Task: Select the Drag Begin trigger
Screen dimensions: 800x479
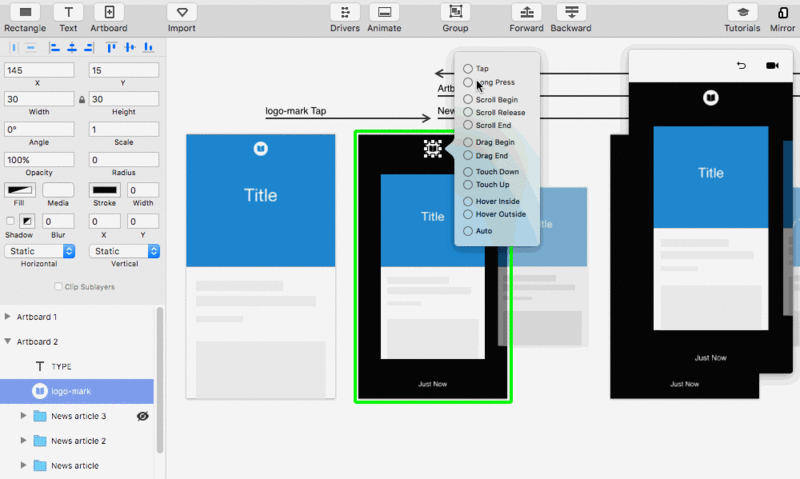Action: pyautogui.click(x=468, y=142)
